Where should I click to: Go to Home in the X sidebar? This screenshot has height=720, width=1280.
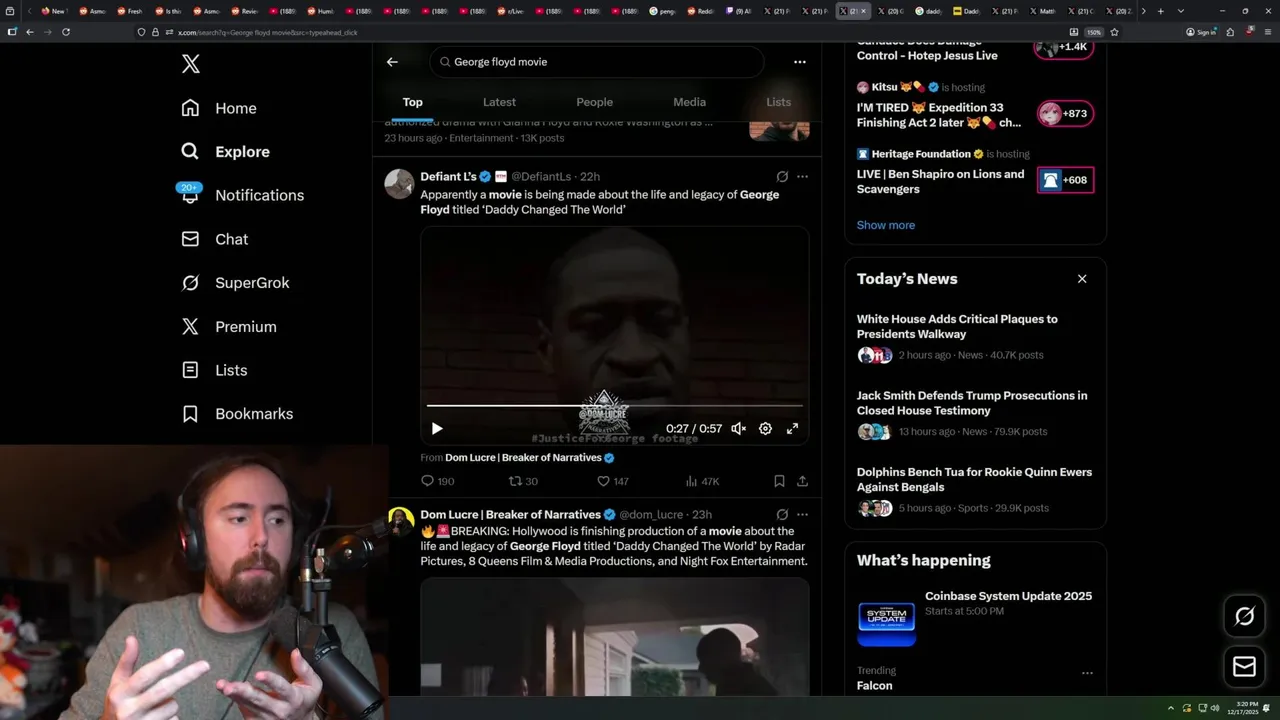(x=218, y=108)
